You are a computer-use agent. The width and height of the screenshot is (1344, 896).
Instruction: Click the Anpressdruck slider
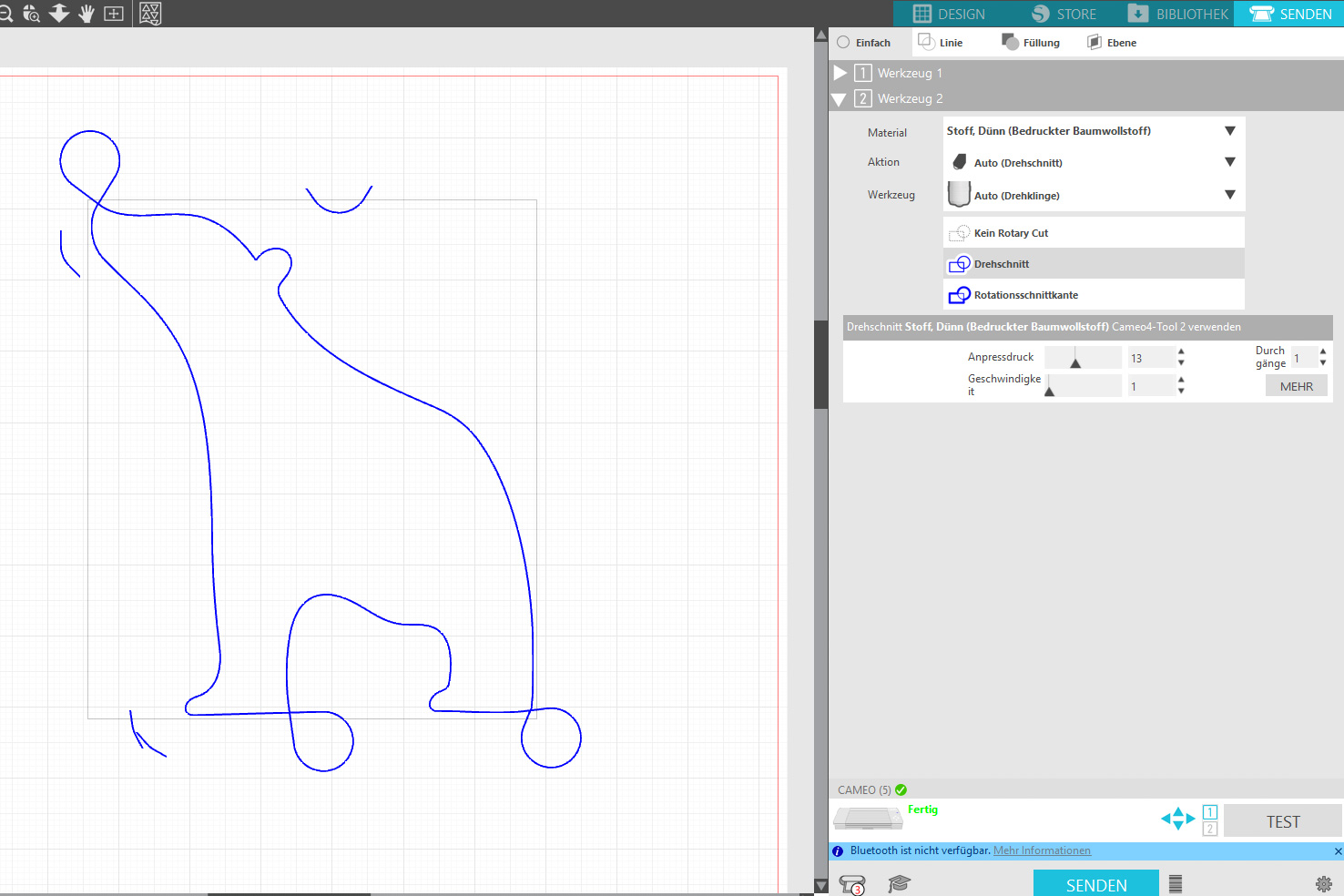point(1083,358)
